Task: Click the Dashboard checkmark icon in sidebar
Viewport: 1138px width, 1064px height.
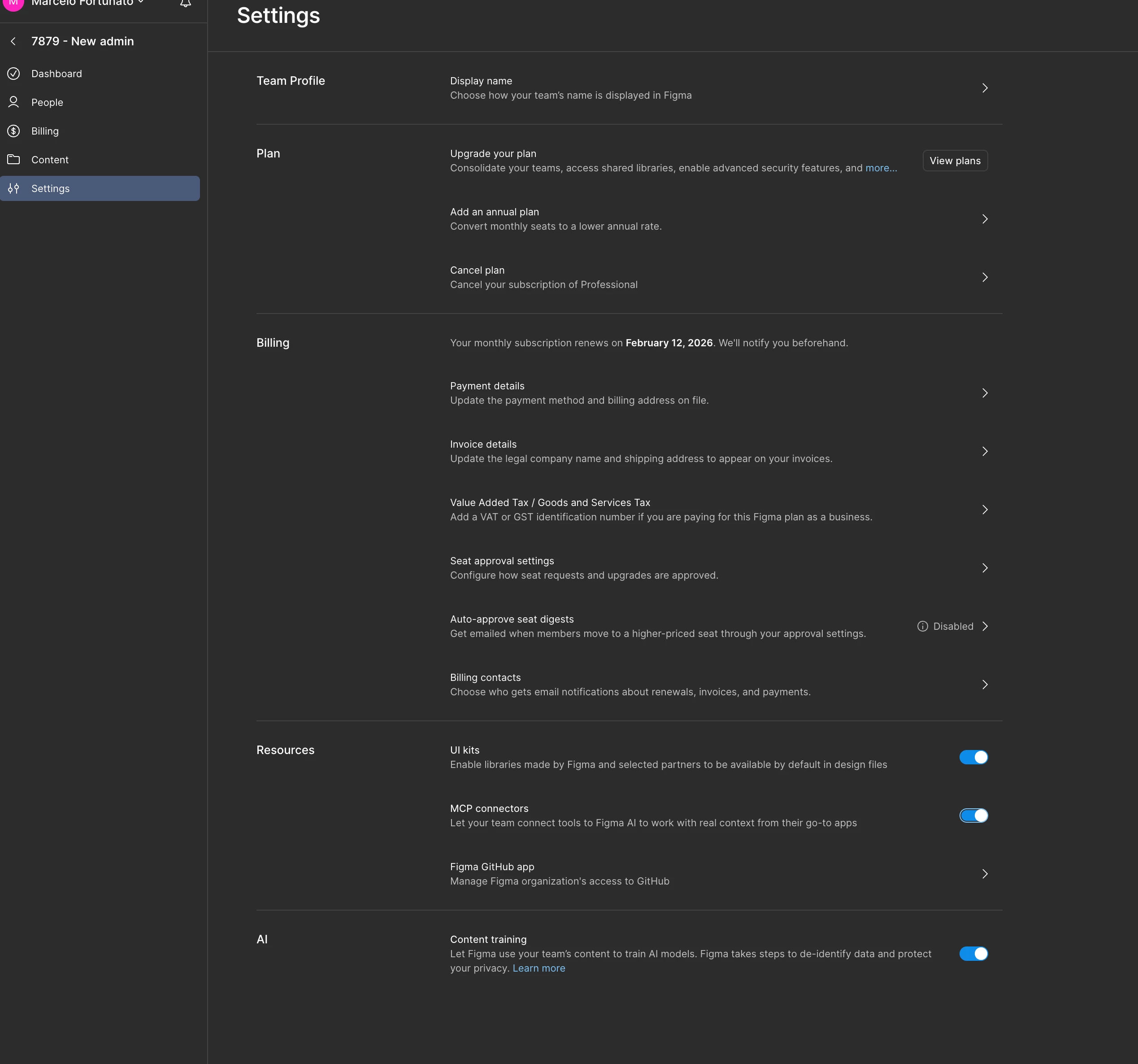Action: coord(14,73)
